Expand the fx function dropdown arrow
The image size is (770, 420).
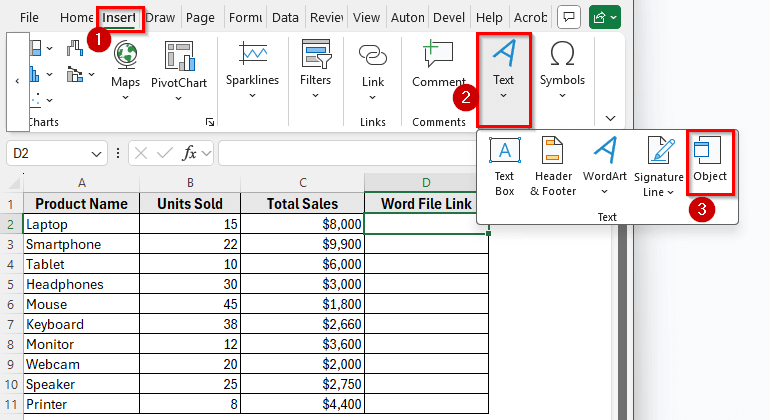tap(207, 154)
